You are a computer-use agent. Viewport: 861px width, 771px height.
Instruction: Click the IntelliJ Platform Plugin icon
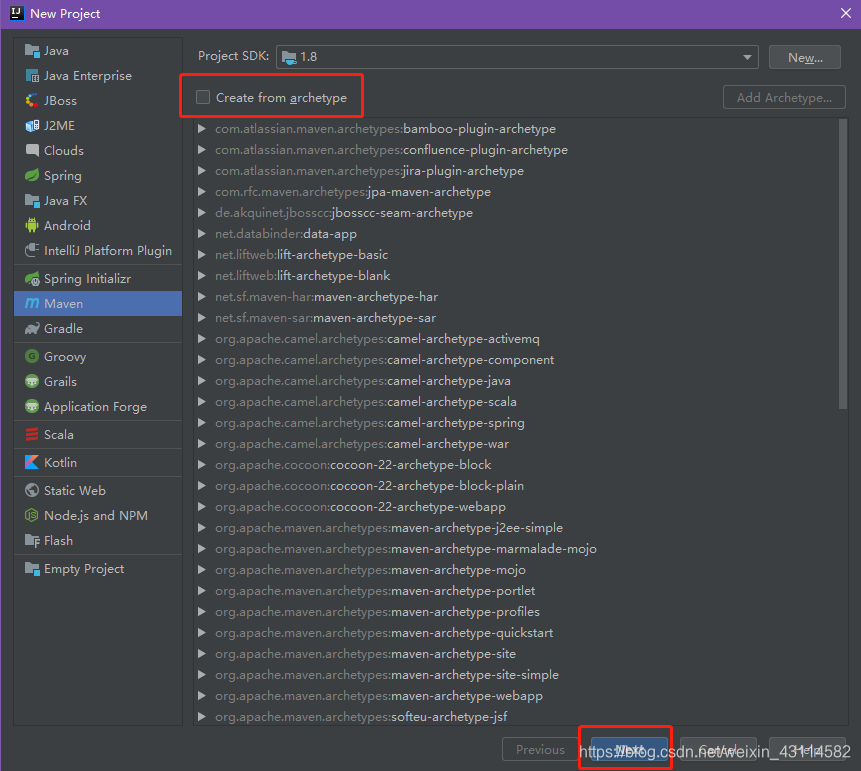(32, 250)
